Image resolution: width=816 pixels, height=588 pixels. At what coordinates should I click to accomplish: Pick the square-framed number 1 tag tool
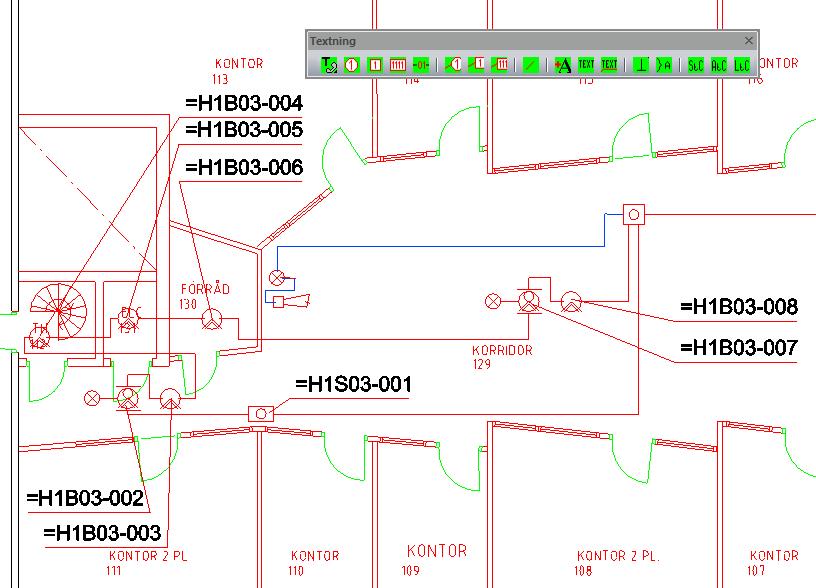(x=375, y=65)
